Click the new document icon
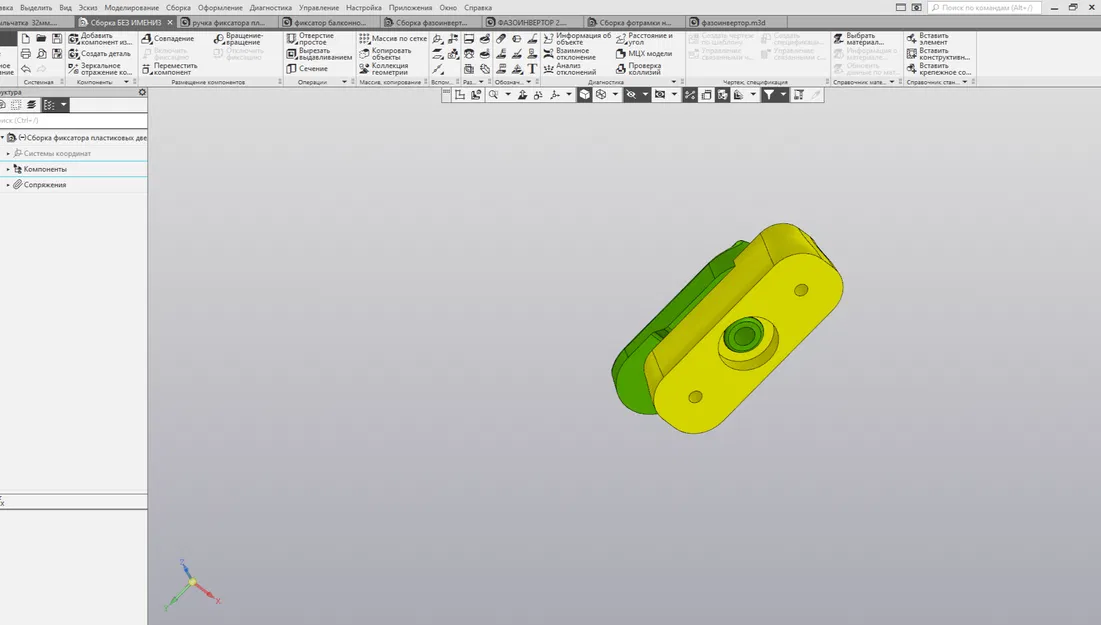The height and width of the screenshot is (625, 1101). (25, 39)
